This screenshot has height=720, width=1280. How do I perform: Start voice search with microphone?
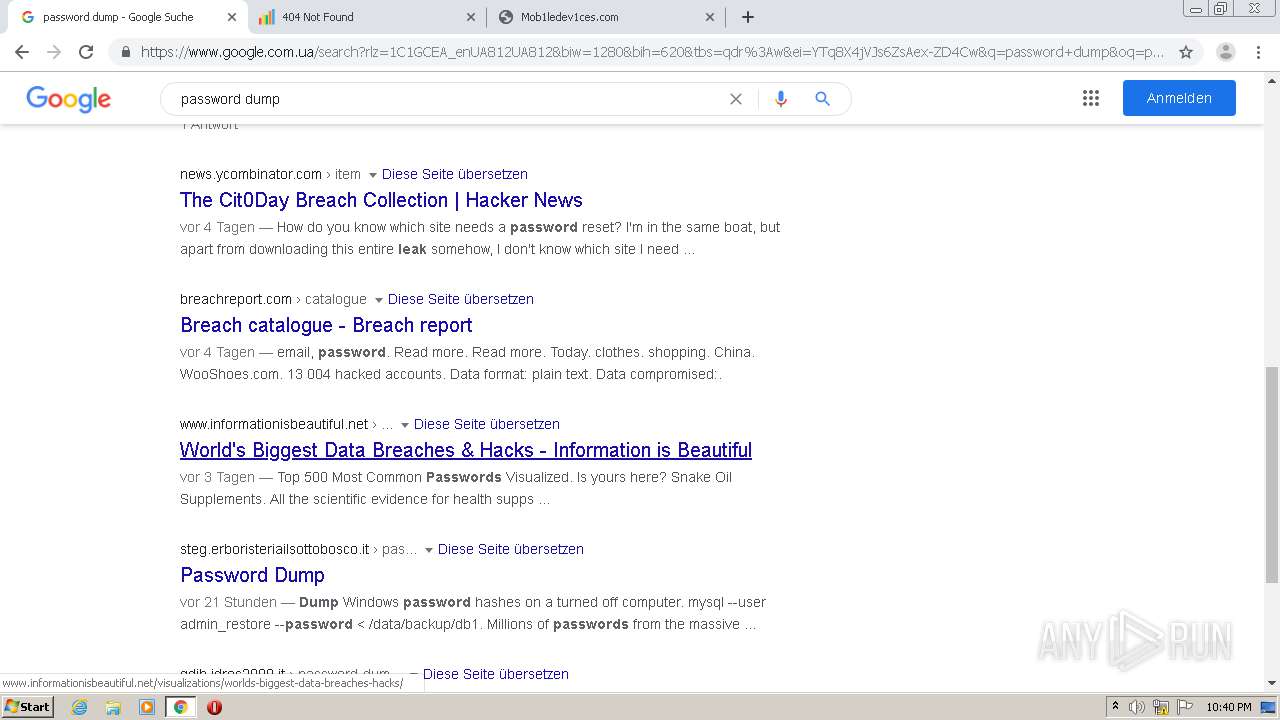click(781, 99)
